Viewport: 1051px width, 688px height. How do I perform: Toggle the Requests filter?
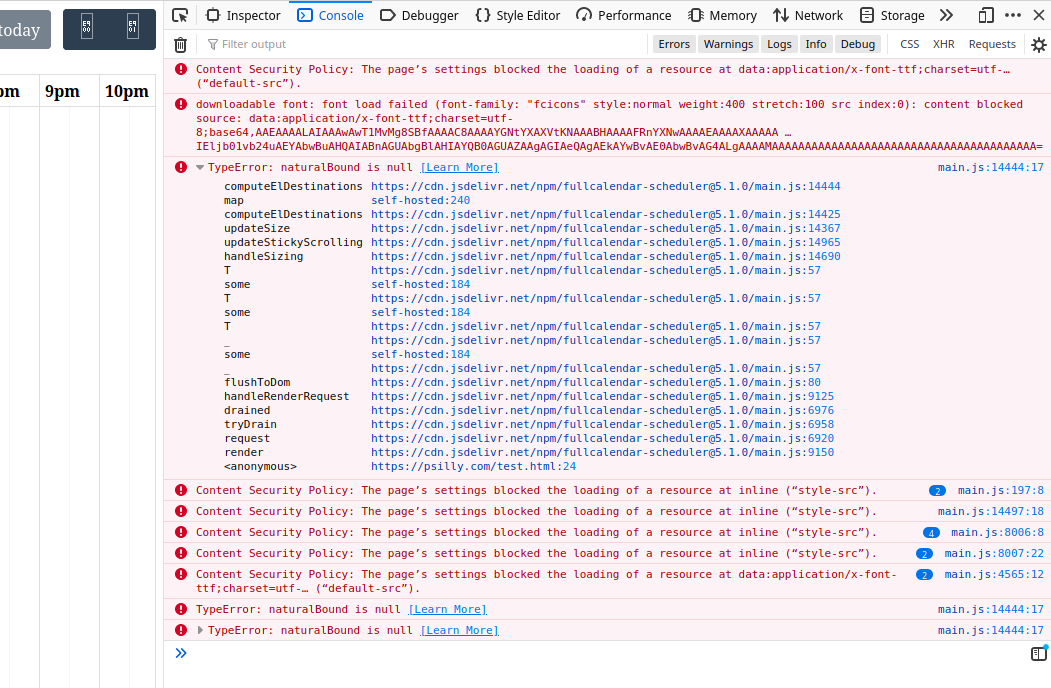[992, 44]
